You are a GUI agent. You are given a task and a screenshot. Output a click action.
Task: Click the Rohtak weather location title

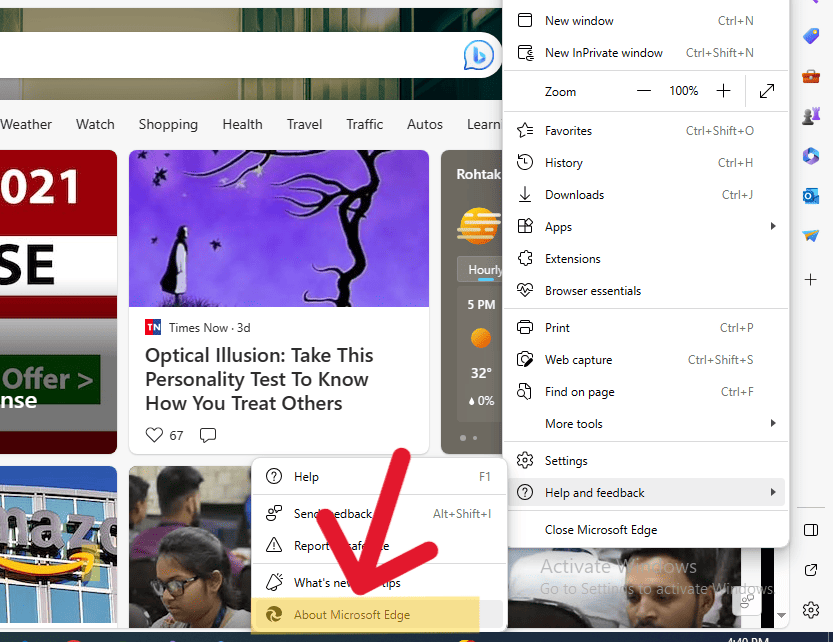[x=478, y=174]
